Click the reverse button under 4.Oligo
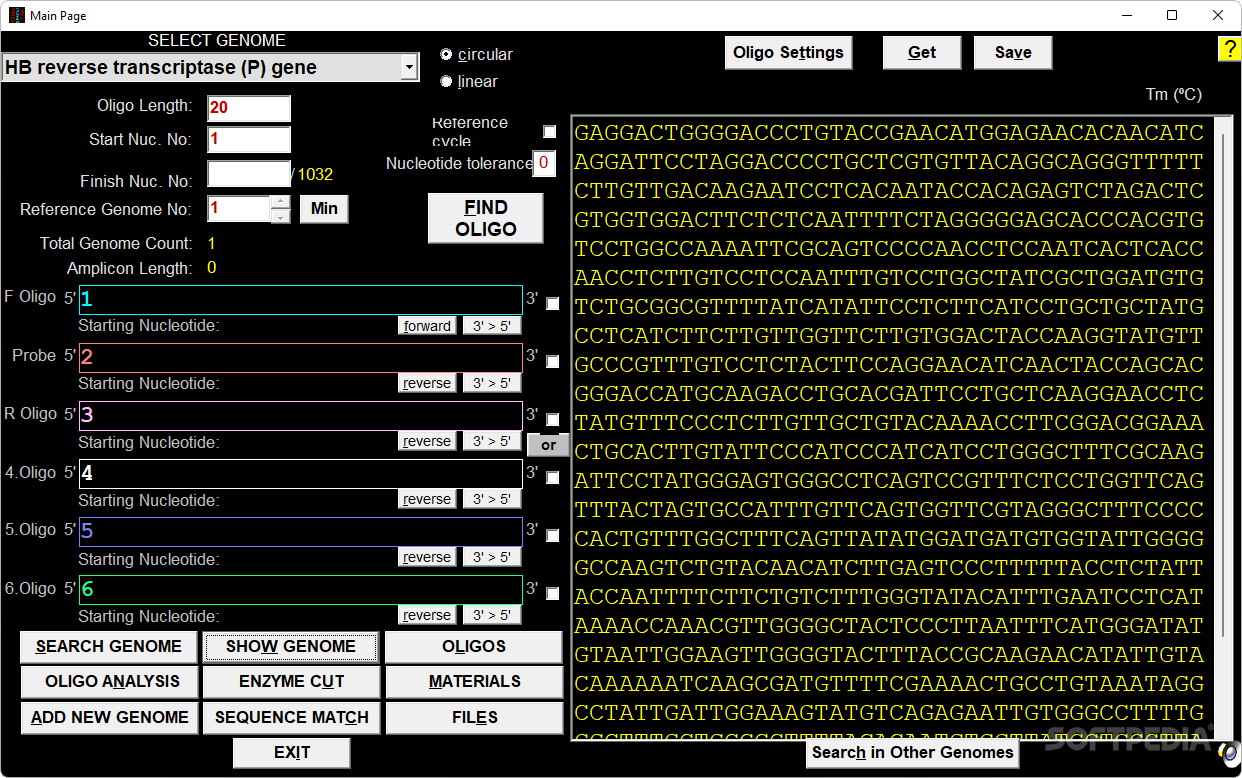The height and width of the screenshot is (778, 1242). pos(427,499)
